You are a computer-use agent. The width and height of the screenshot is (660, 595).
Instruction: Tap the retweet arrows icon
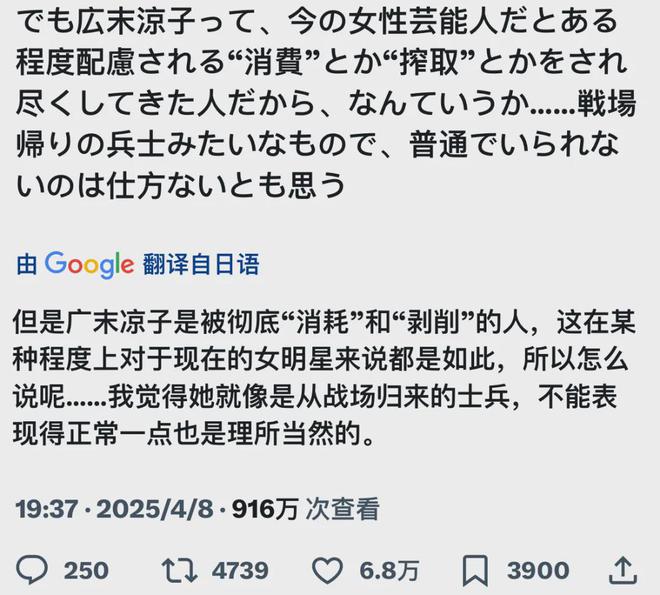point(180,571)
